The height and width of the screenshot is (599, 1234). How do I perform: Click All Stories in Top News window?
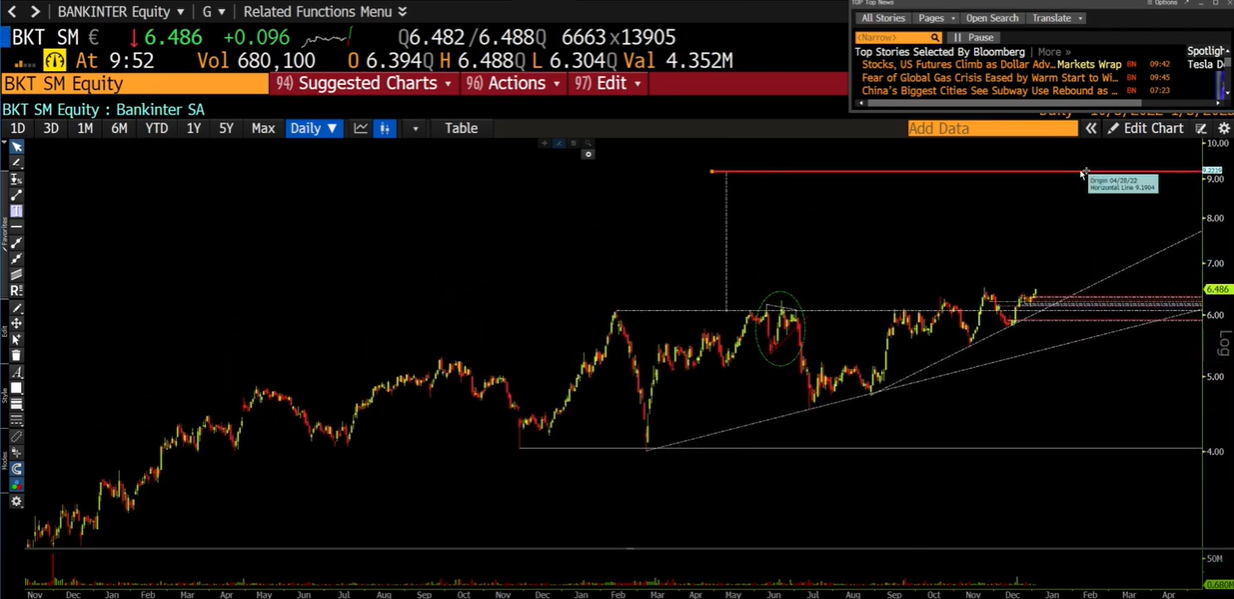point(883,18)
